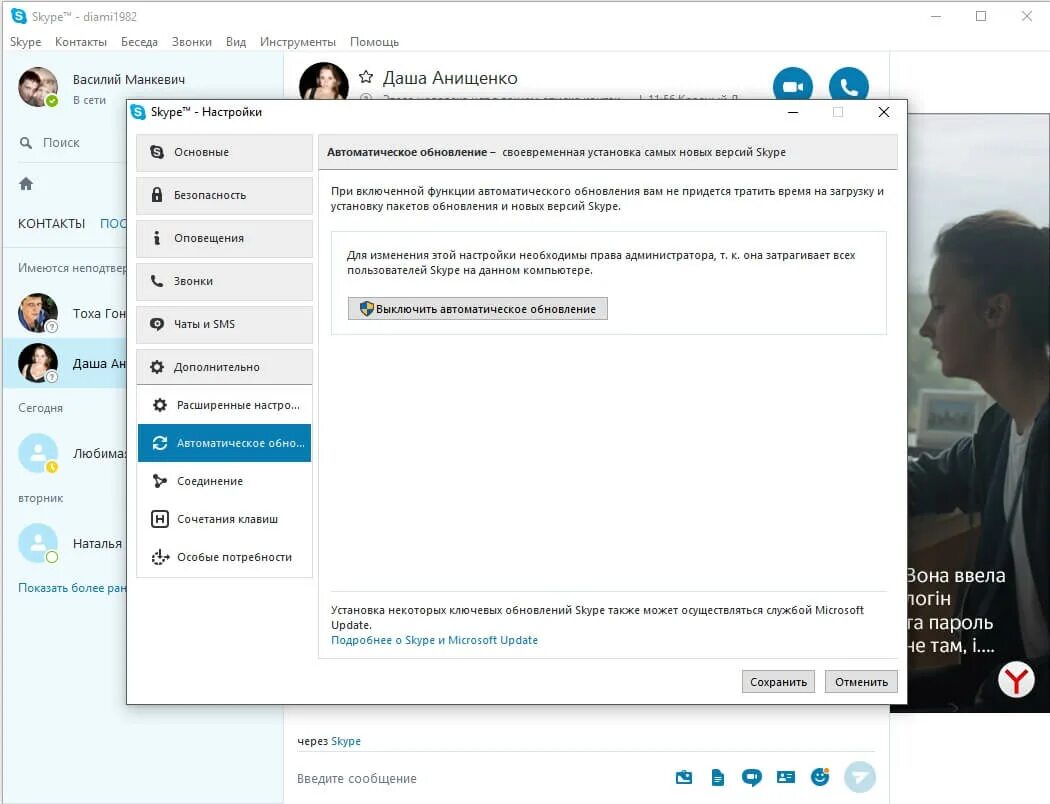The width and height of the screenshot is (1050, 804).
Task: Click the search magnifier icon
Action: click(26, 143)
